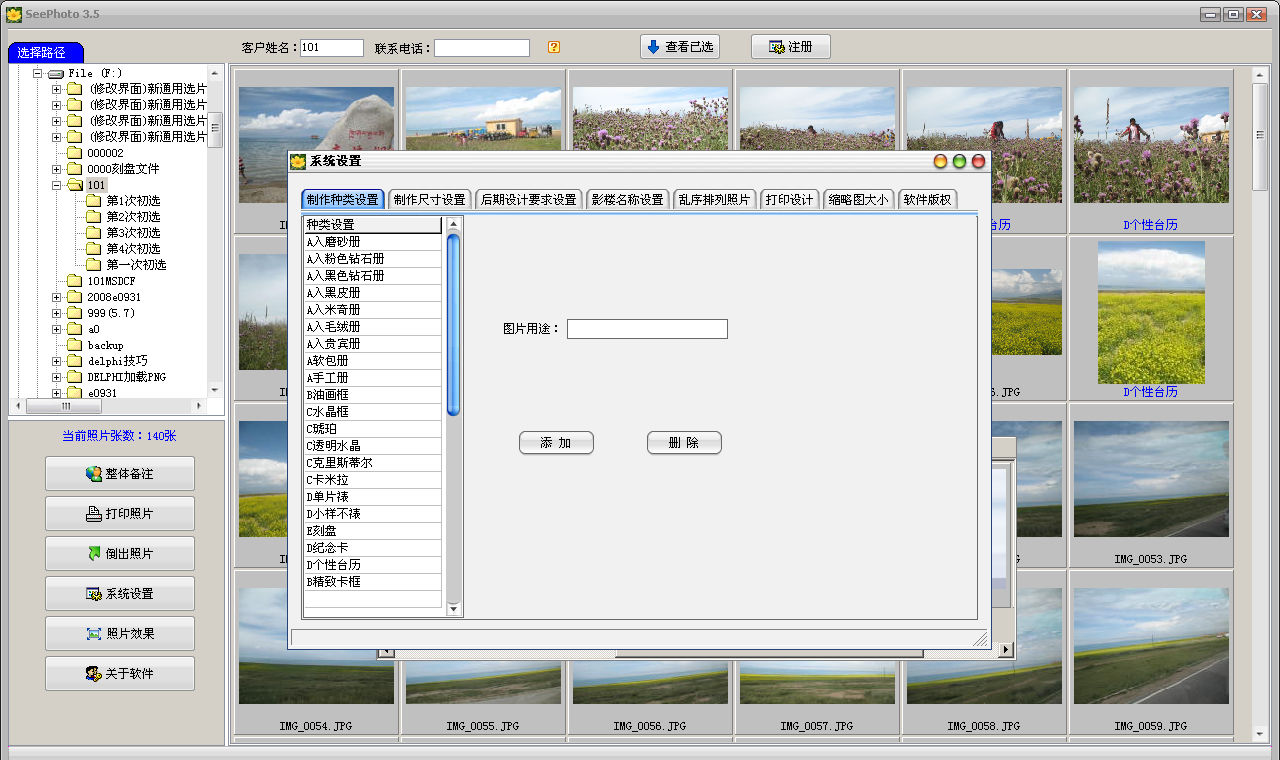Expand the e0931 folder
Screen dimensions: 1280x760
click(57, 393)
